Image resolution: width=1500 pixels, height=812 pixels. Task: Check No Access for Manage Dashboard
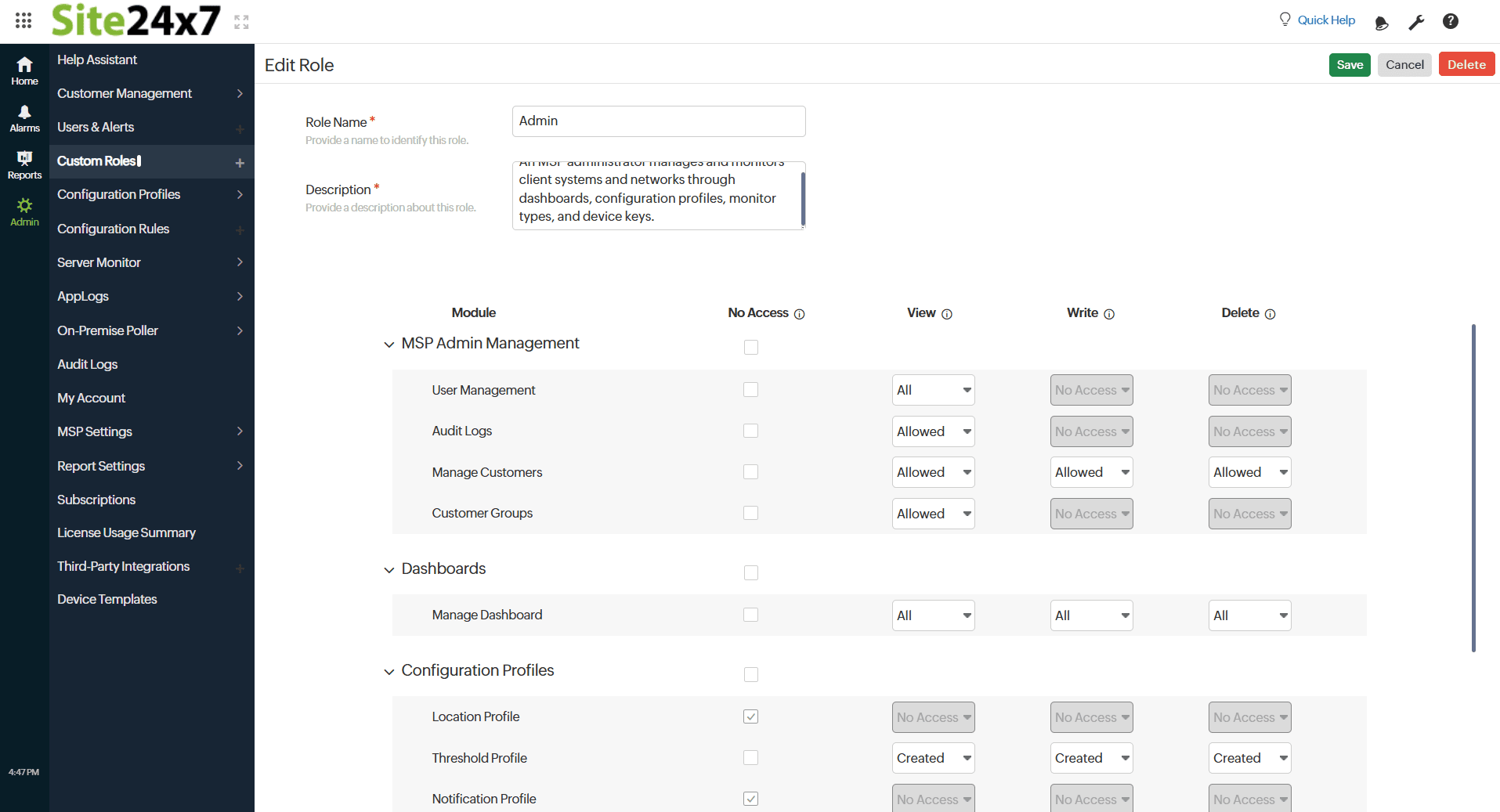750,615
